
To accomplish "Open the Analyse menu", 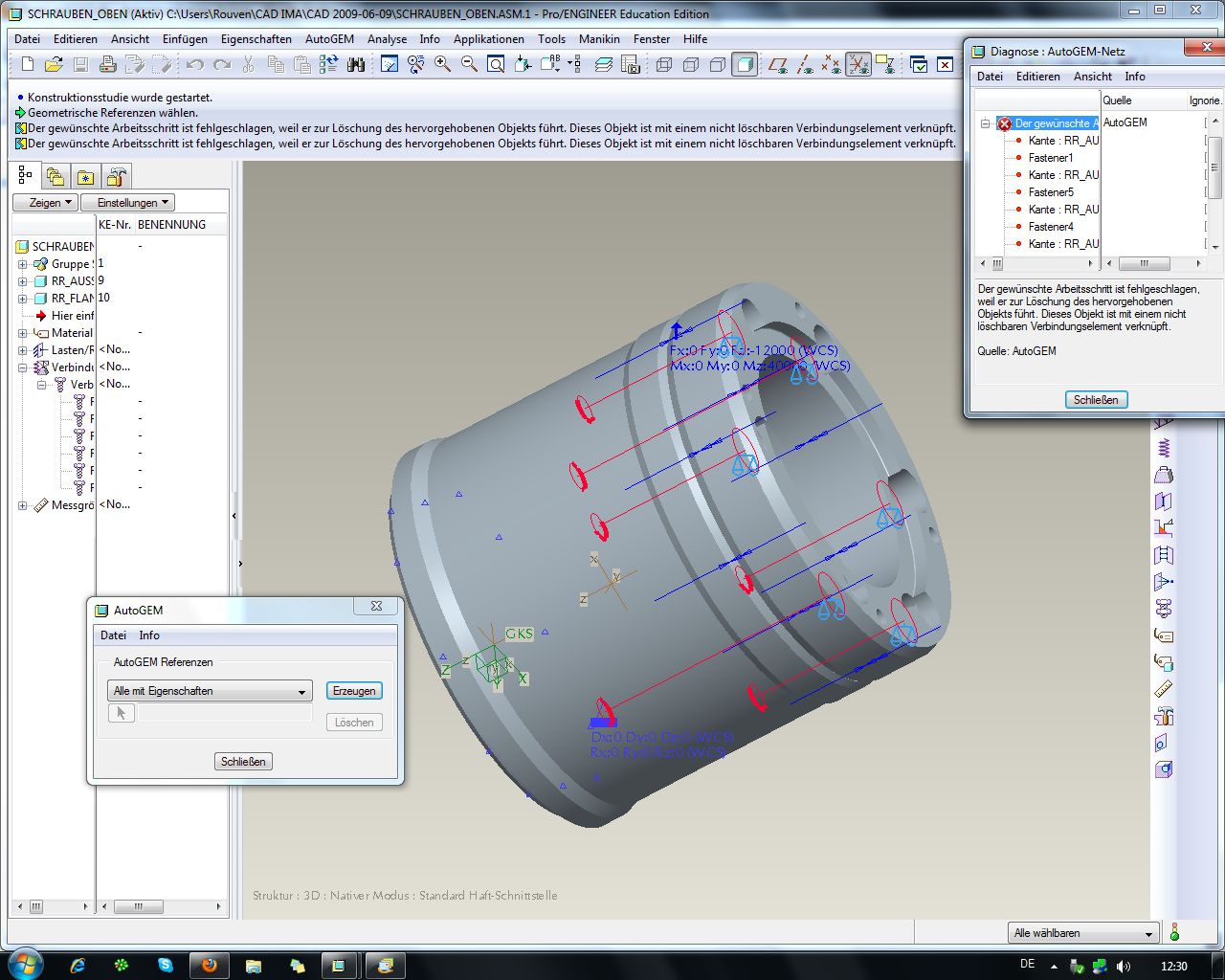I will [x=387, y=39].
